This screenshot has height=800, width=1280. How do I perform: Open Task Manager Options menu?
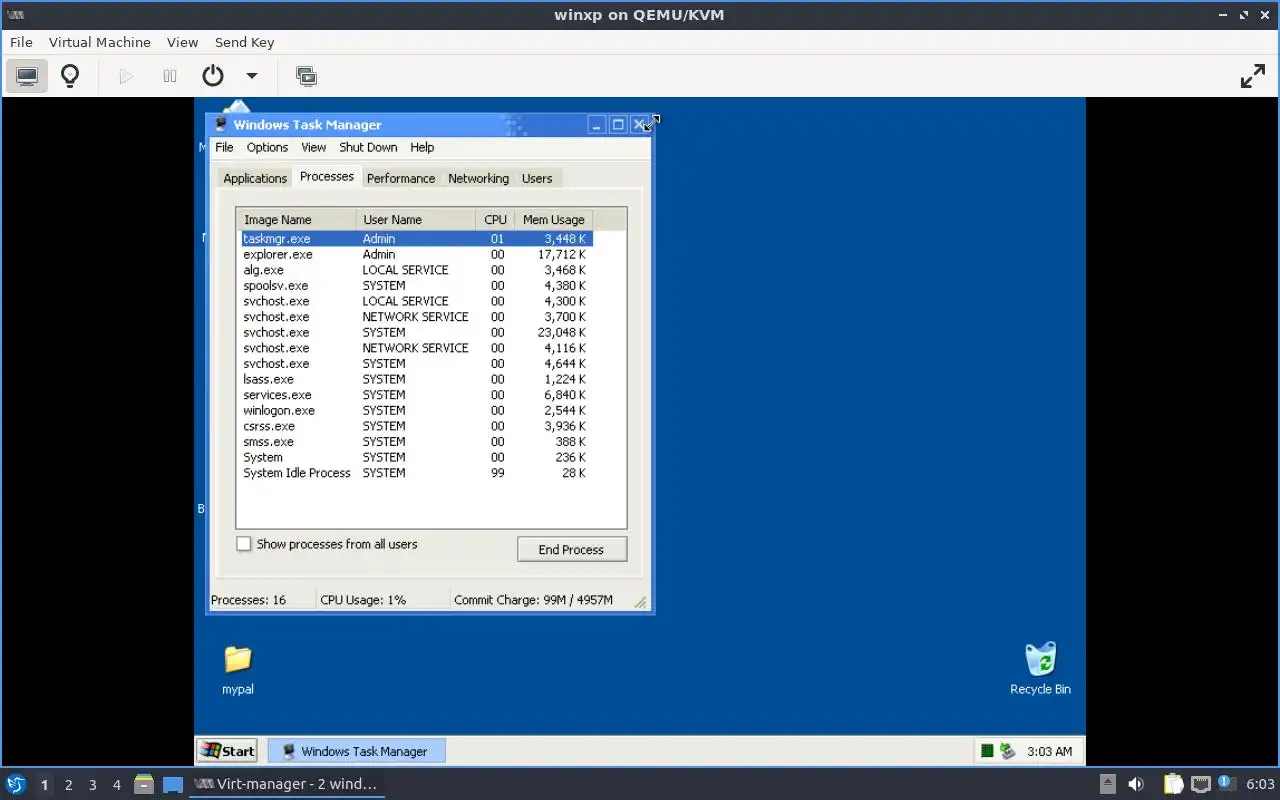coord(267,147)
